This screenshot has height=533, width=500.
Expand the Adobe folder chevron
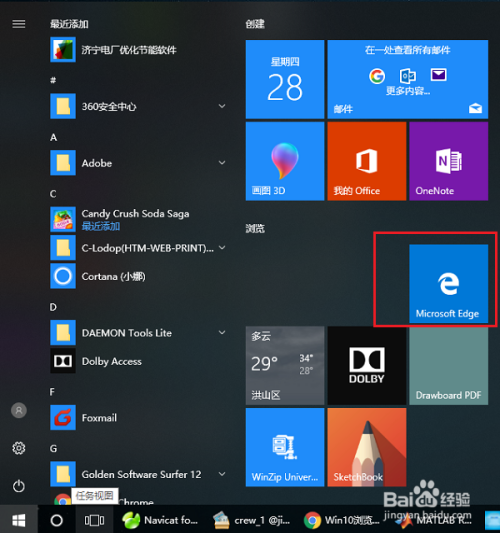pyautogui.click(x=222, y=163)
